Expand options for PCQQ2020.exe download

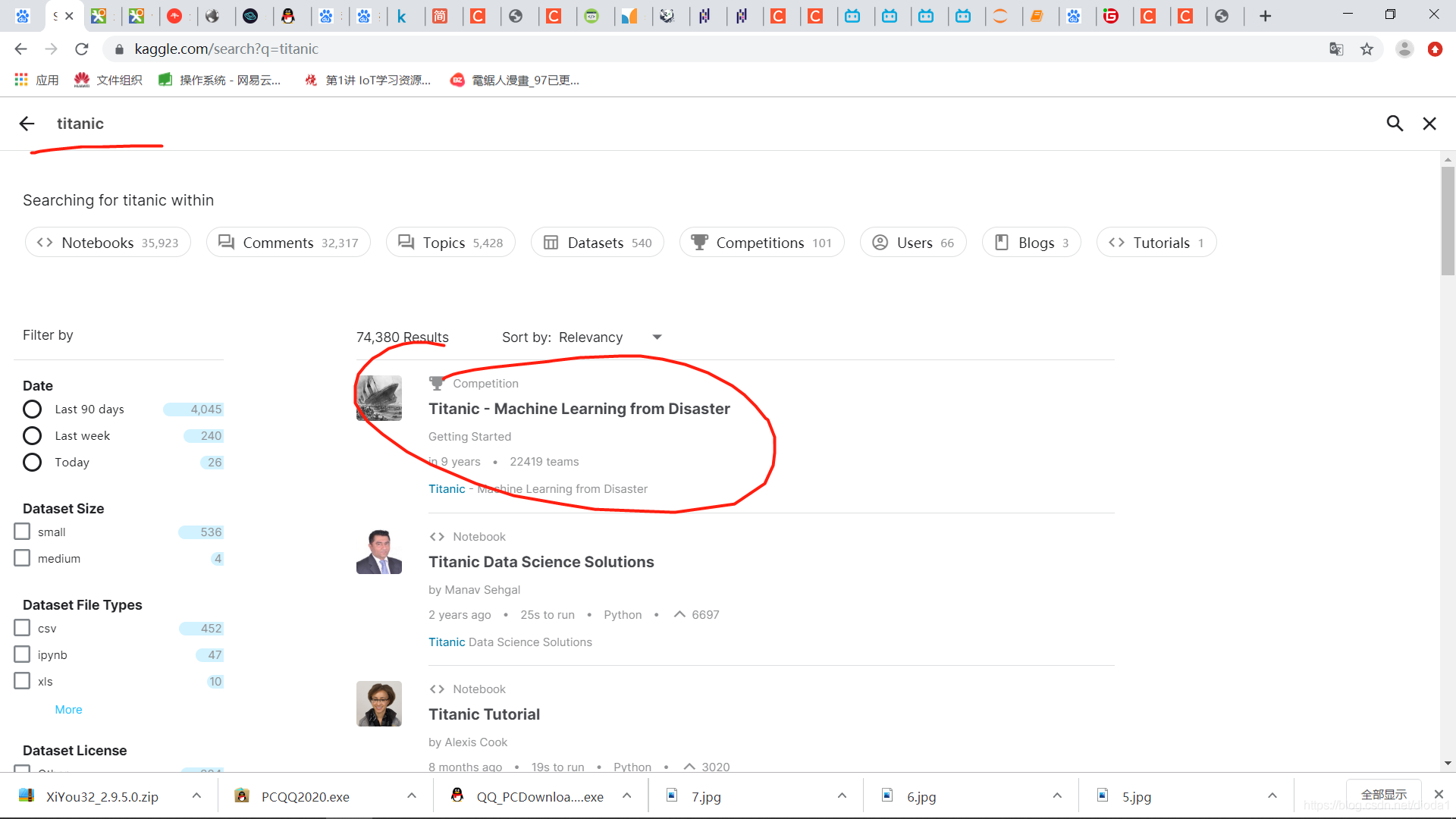pyautogui.click(x=412, y=795)
